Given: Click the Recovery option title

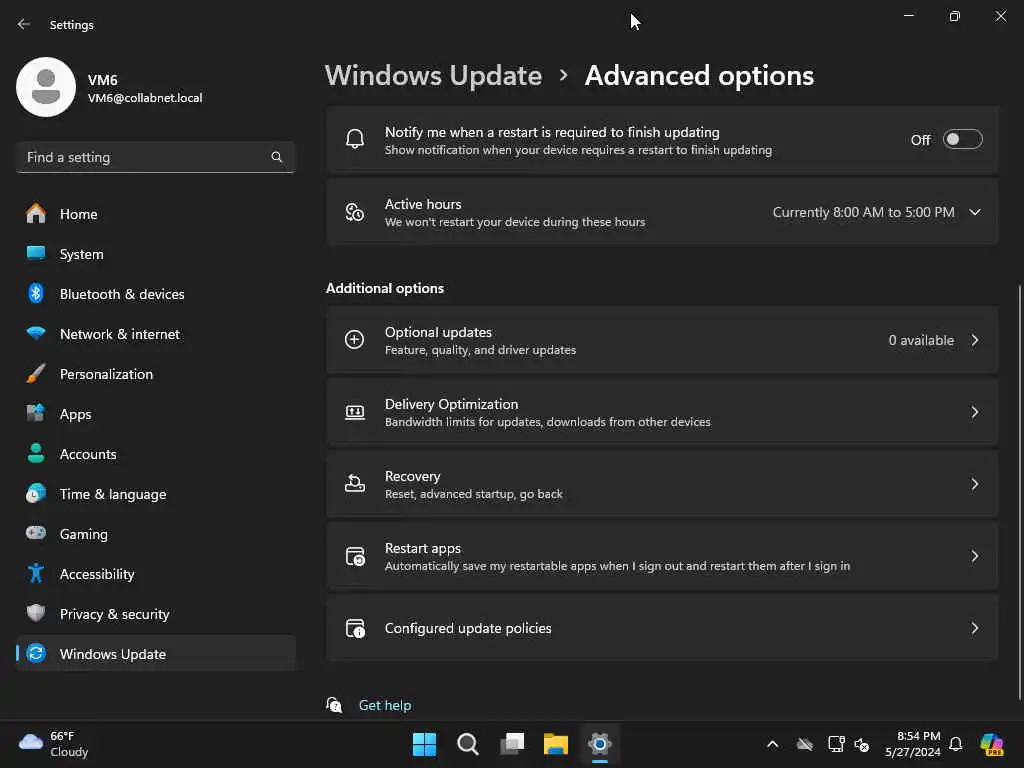Looking at the screenshot, I should coord(413,476).
